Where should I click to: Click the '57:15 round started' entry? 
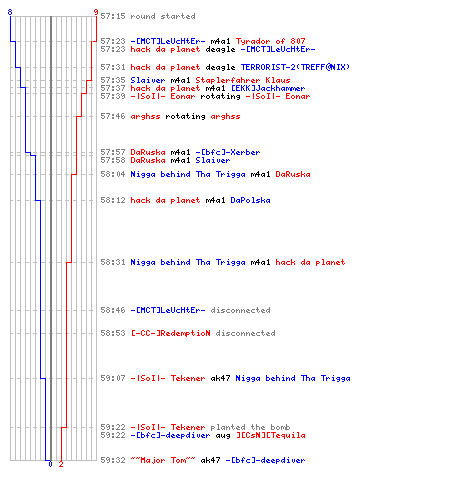[x=148, y=16]
